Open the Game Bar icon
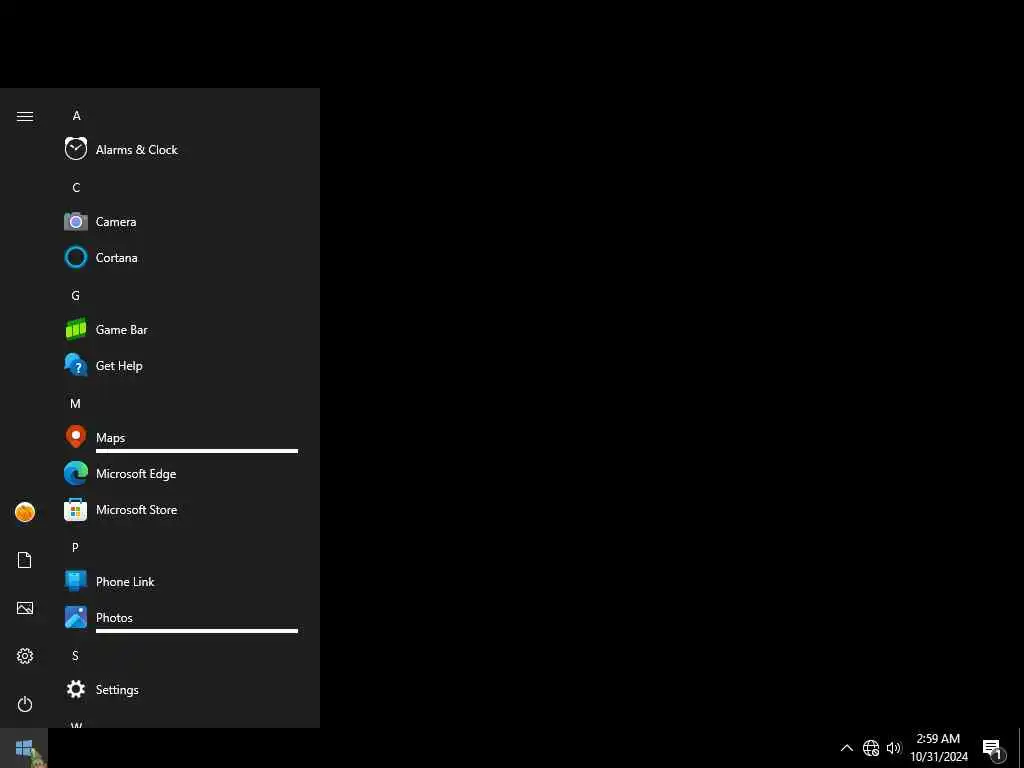 [76, 329]
